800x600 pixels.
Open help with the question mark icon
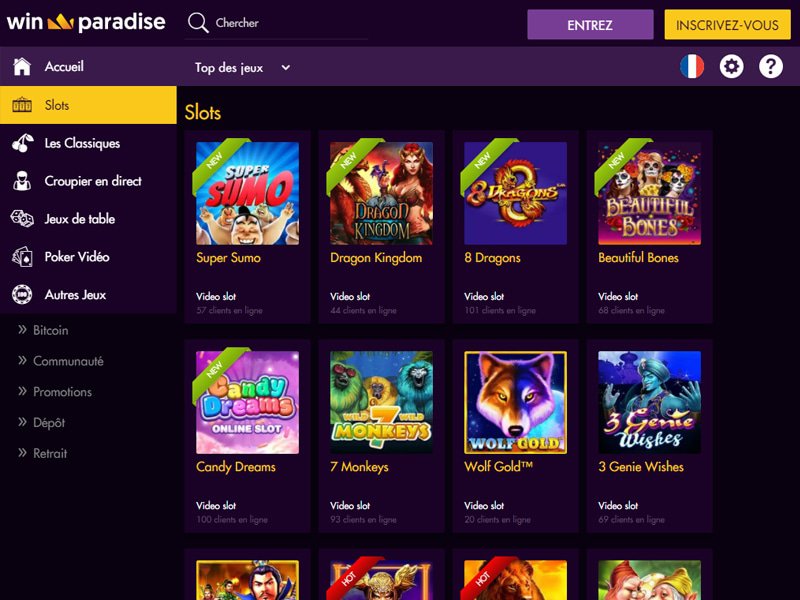coord(770,66)
